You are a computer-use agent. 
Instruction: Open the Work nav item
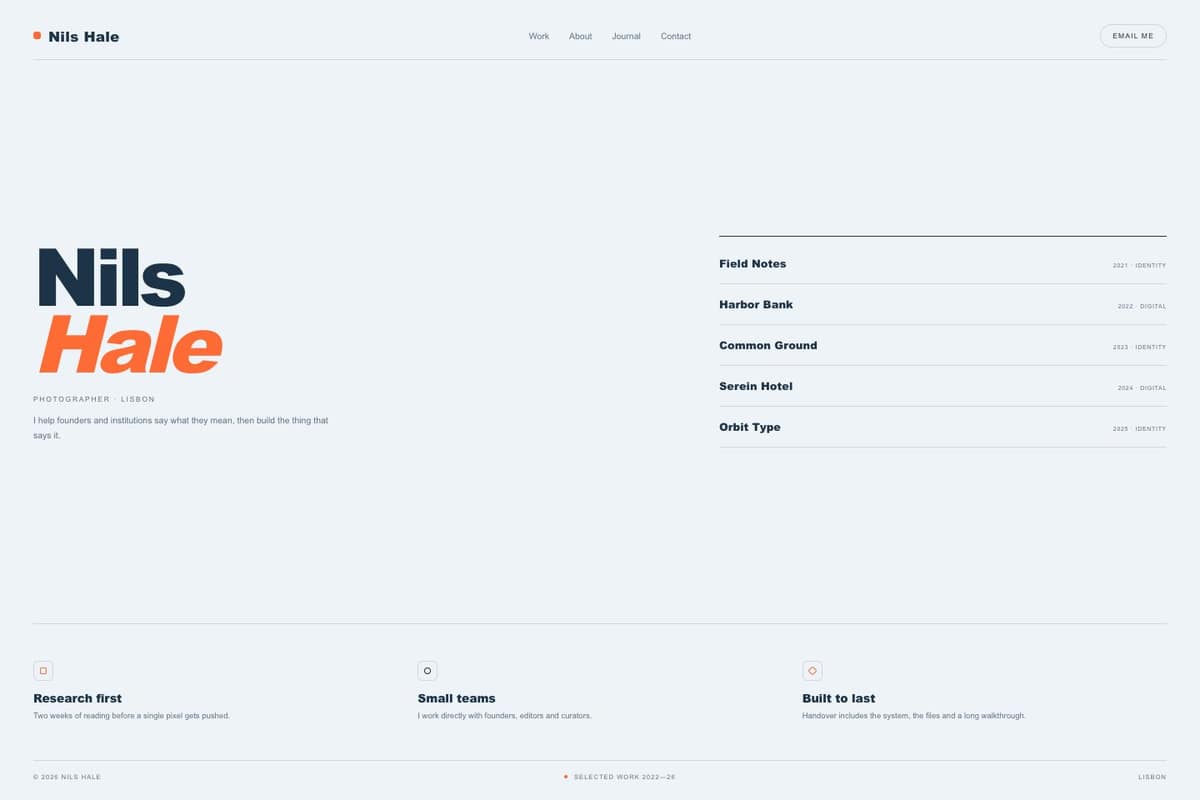(539, 36)
